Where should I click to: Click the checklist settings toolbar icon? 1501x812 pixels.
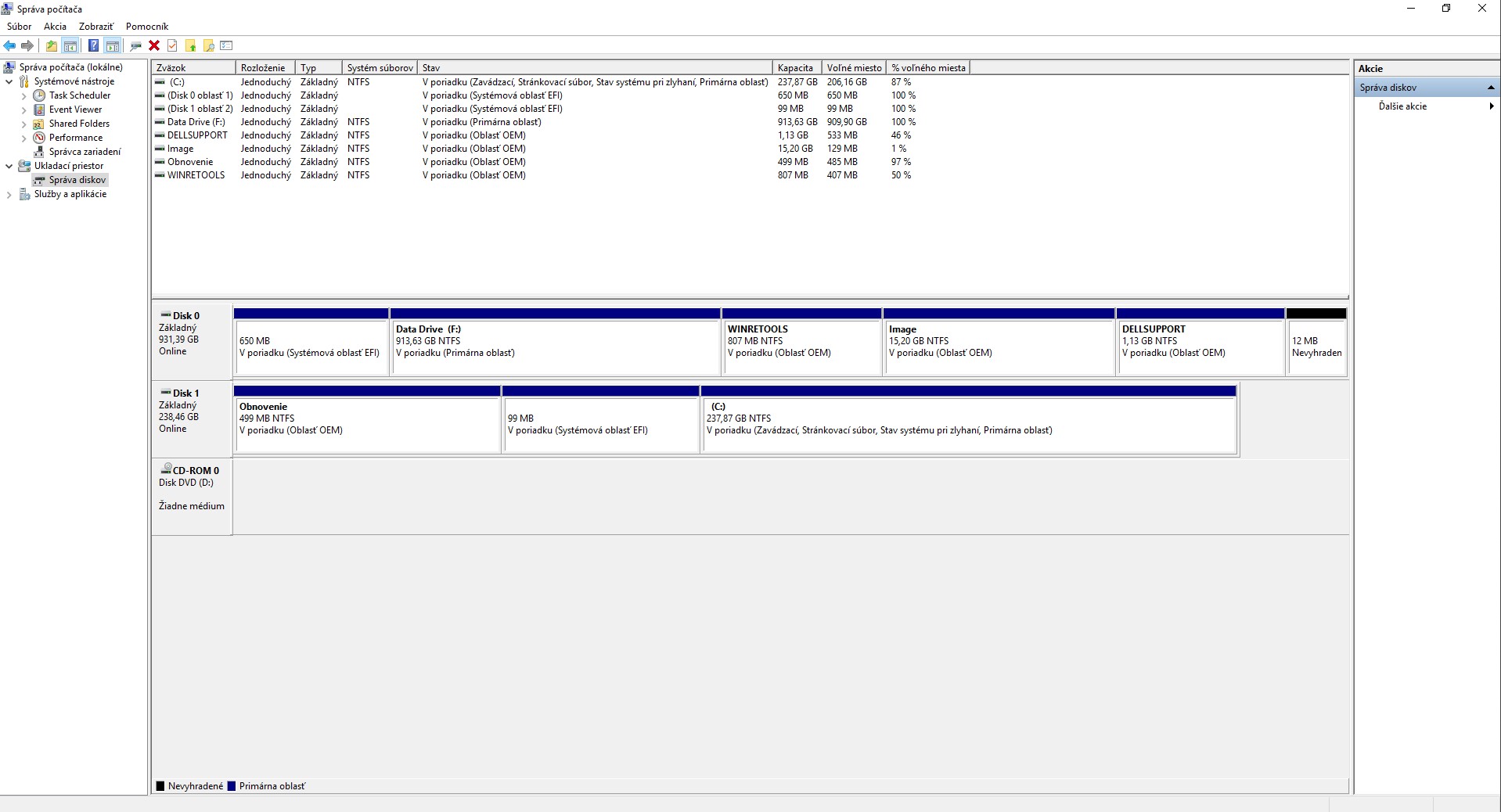pos(227,46)
